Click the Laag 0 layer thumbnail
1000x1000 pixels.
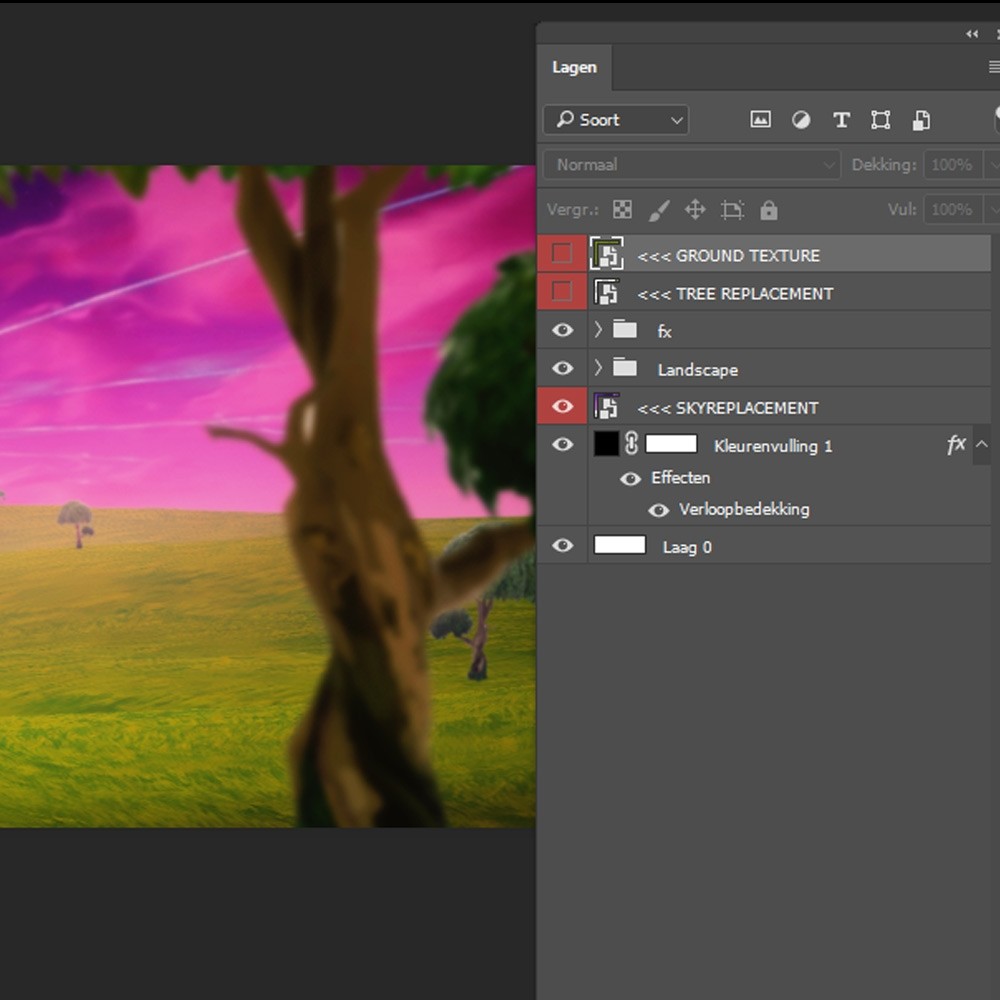(619, 545)
